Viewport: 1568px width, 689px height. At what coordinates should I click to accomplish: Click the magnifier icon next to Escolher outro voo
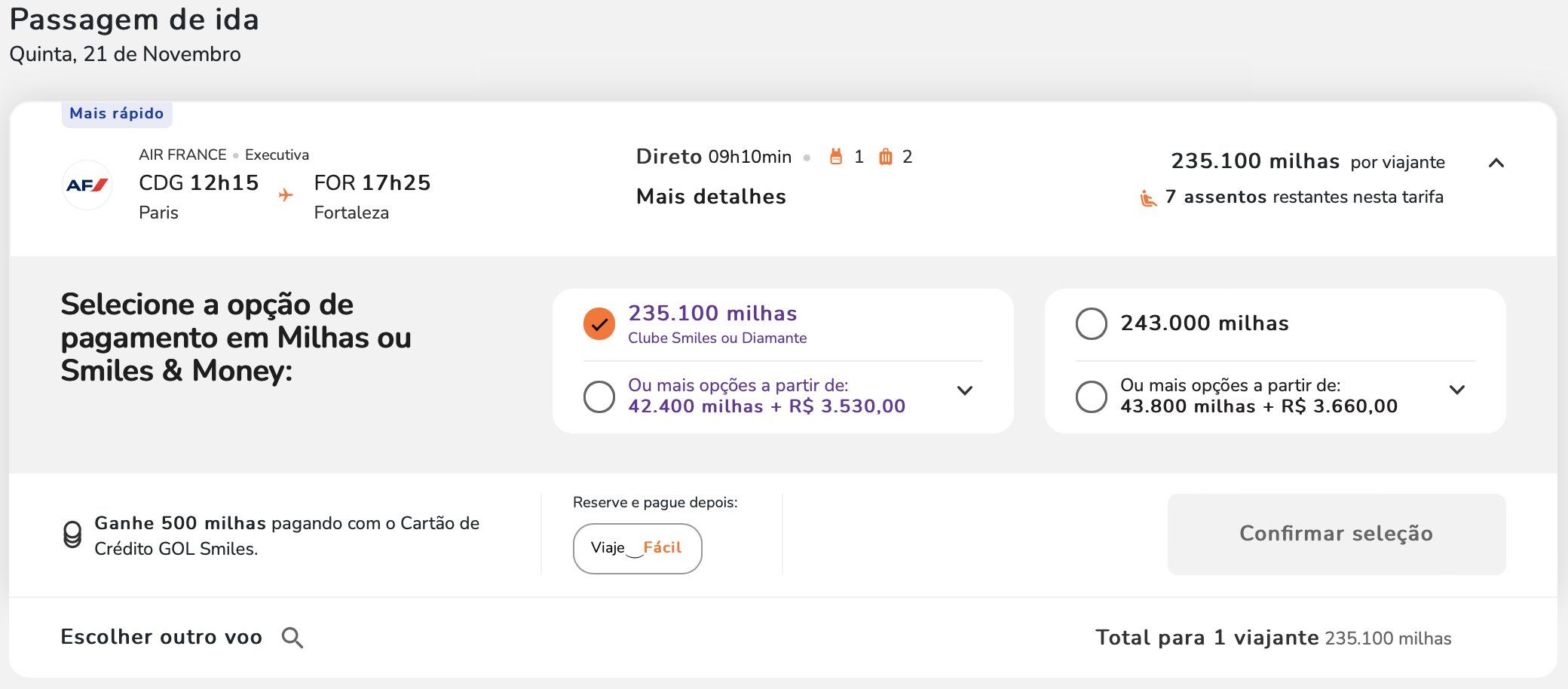click(x=292, y=638)
